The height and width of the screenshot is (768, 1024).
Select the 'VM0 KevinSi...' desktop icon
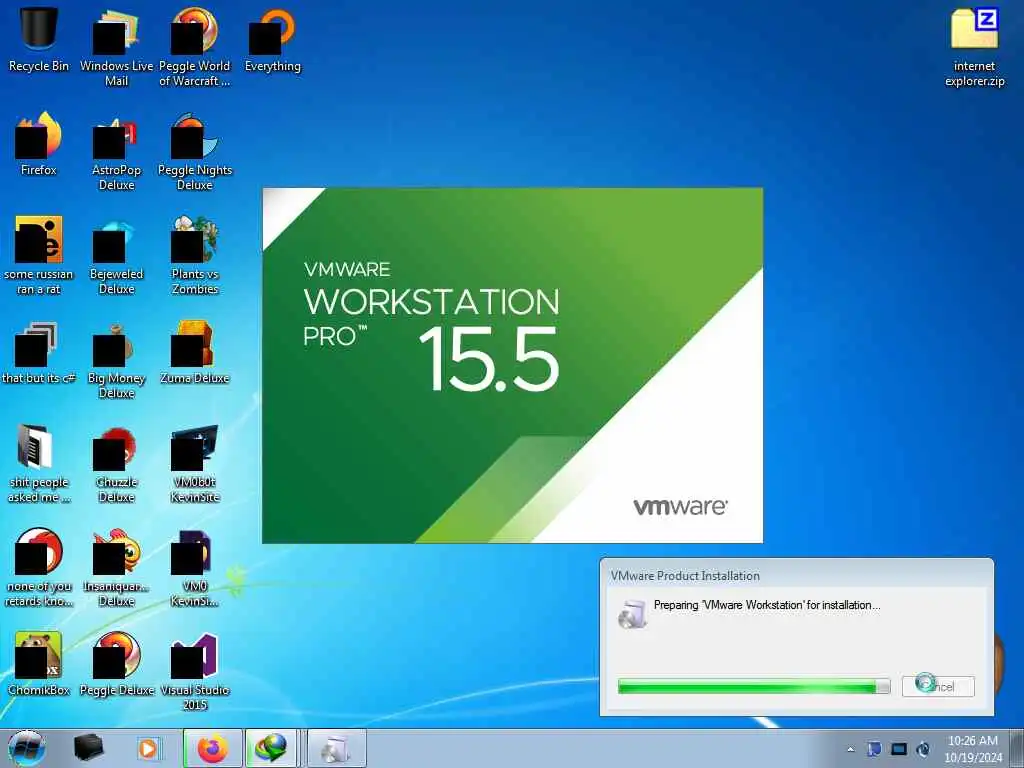pos(195,568)
